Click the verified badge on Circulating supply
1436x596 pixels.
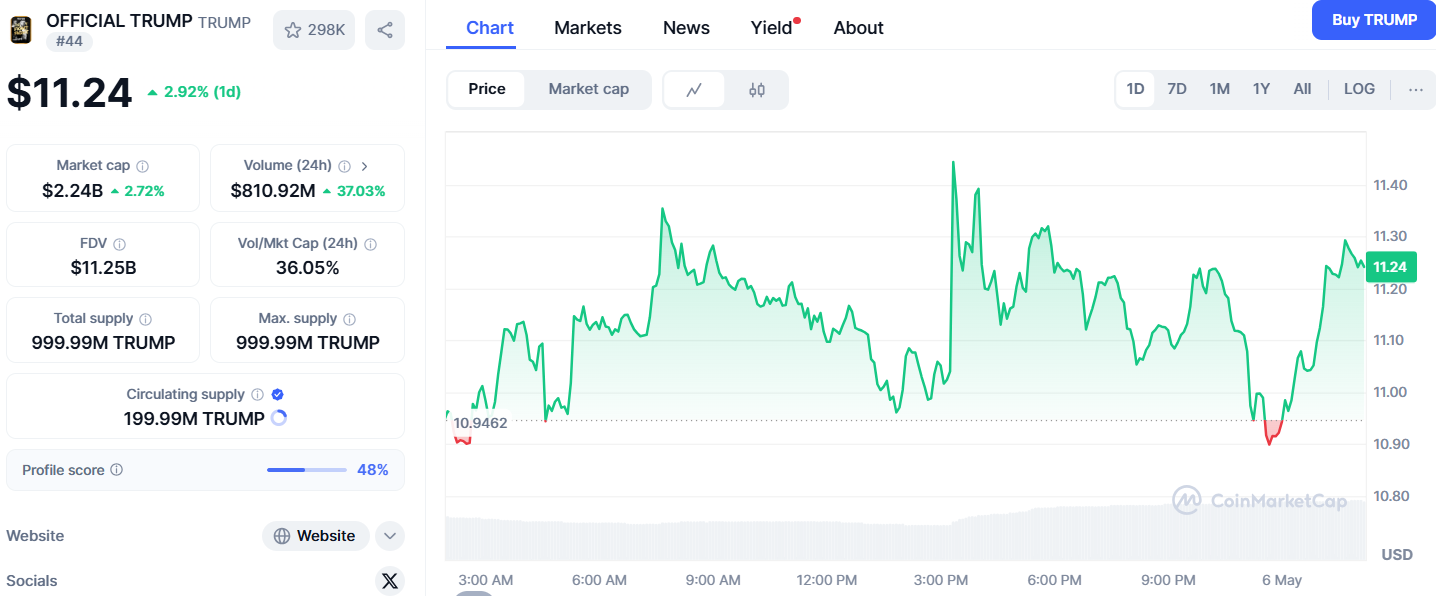tap(277, 395)
